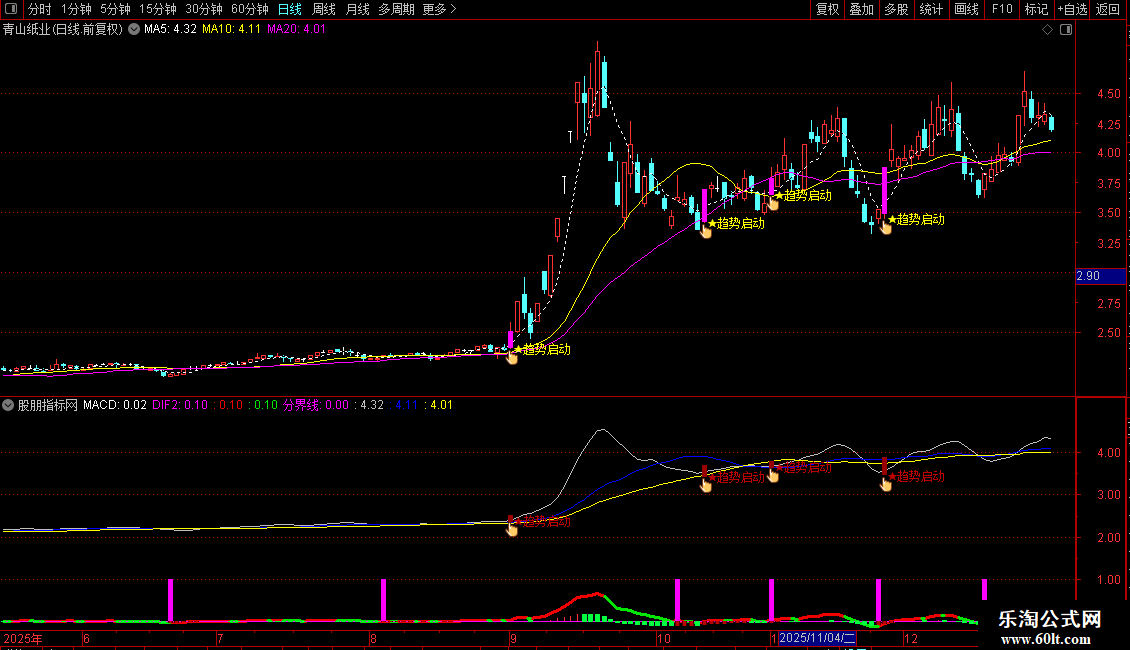Click the MA10: 4.11 label
Image resolution: width=1130 pixels, height=650 pixels.
pyautogui.click(x=231, y=30)
